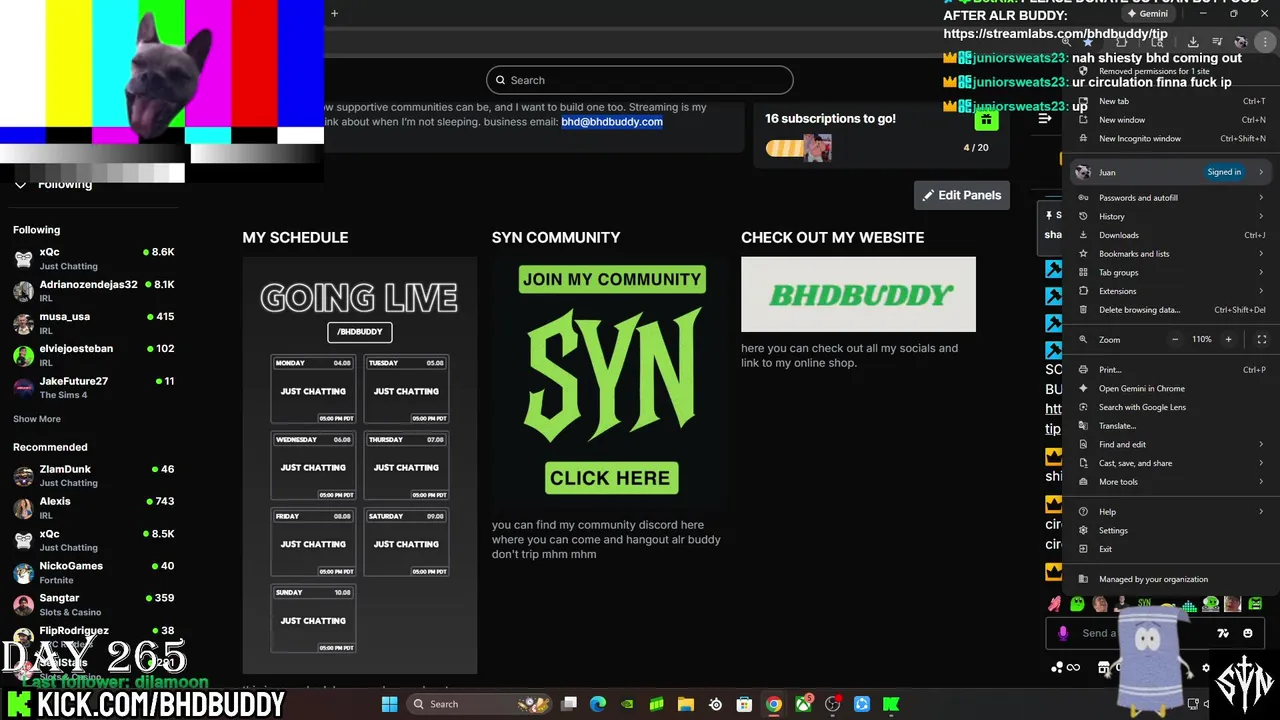Expand Extensions submenu in Chrome menu

click(x=1170, y=291)
